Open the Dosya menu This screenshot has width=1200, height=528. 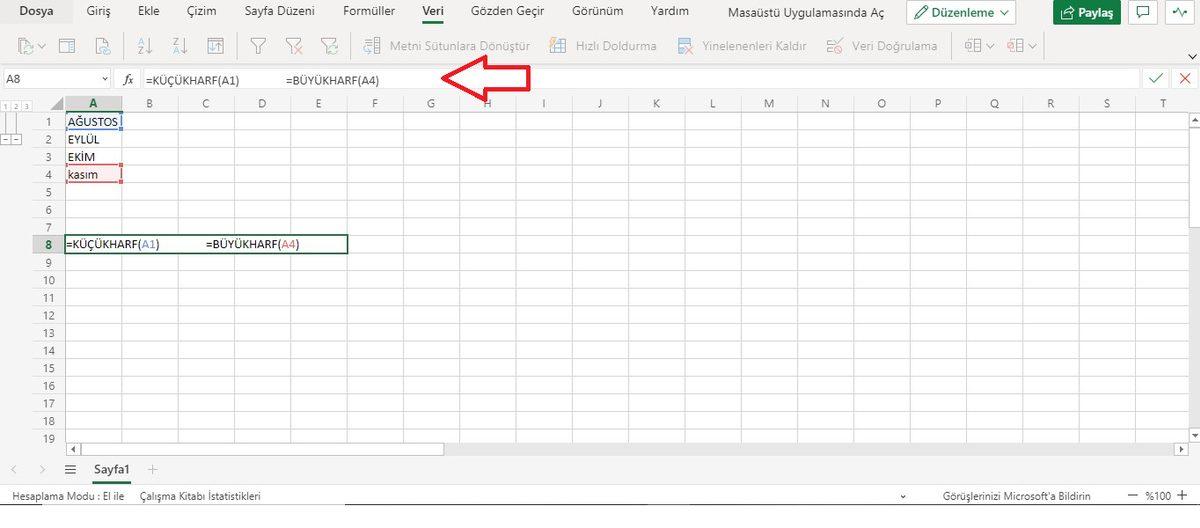click(x=37, y=12)
